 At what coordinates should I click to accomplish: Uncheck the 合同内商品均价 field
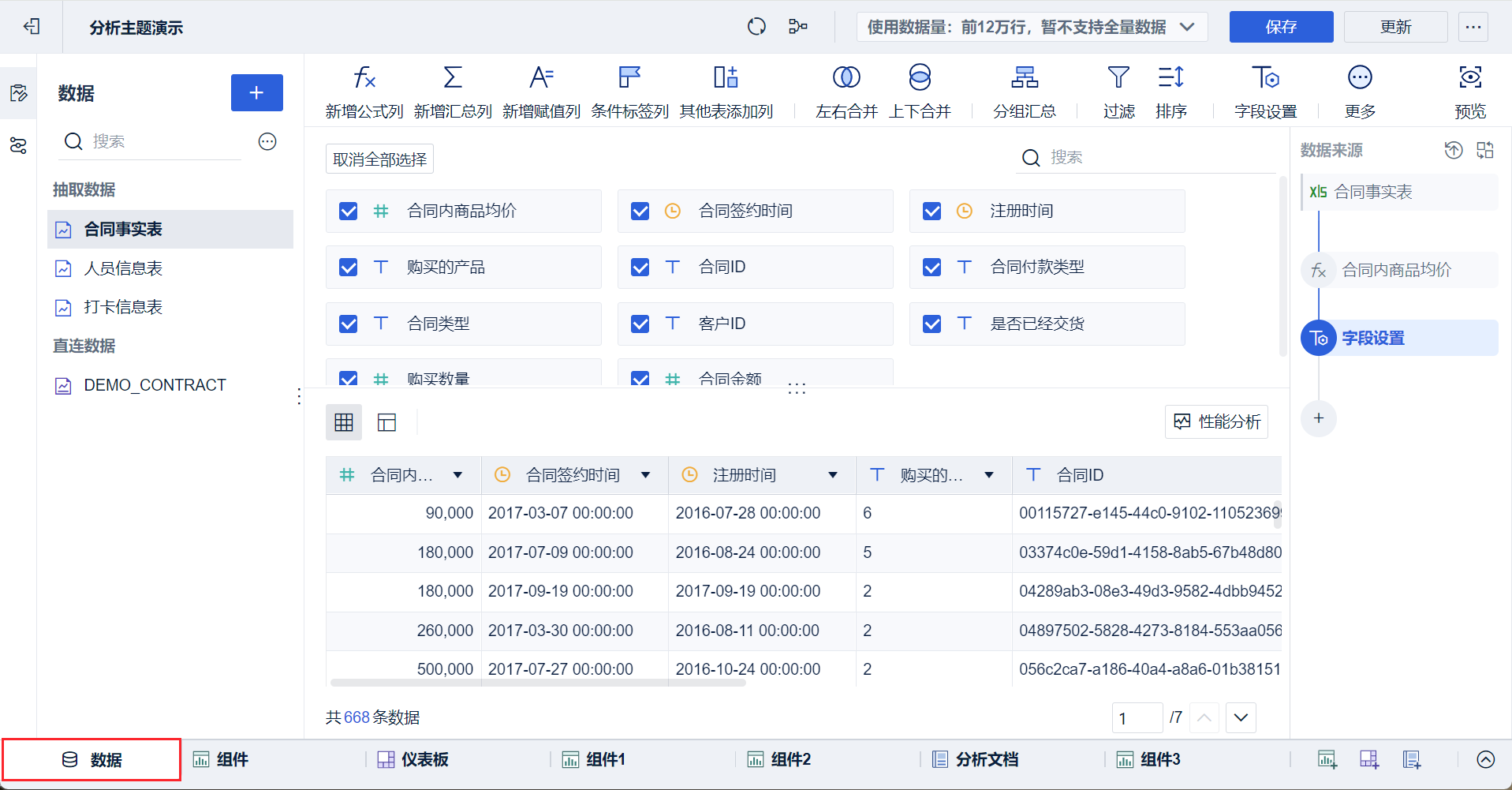click(349, 211)
